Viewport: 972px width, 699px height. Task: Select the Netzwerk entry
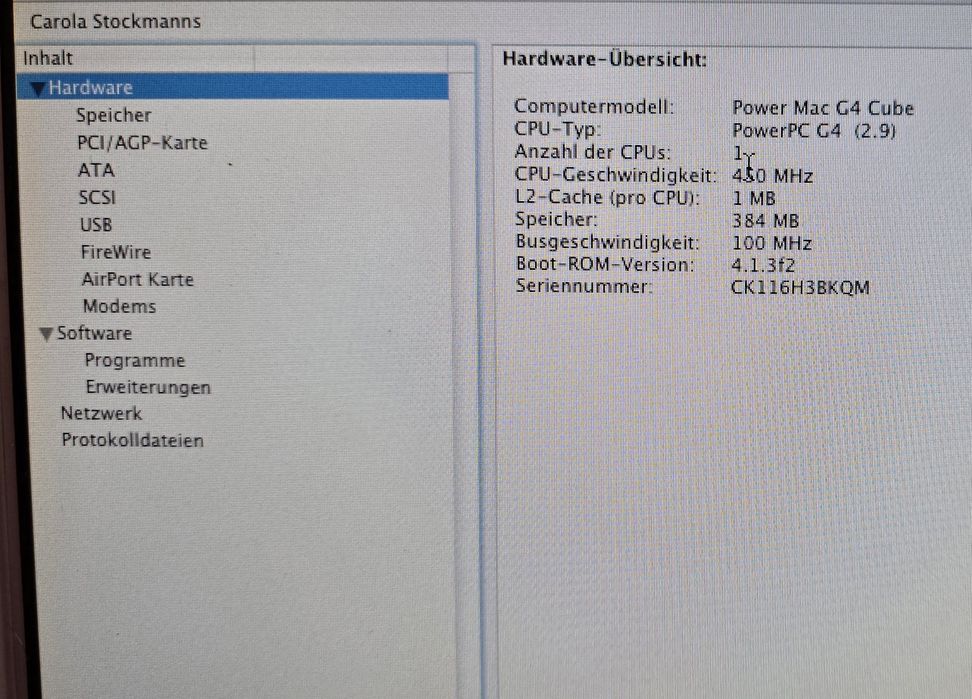(x=101, y=413)
